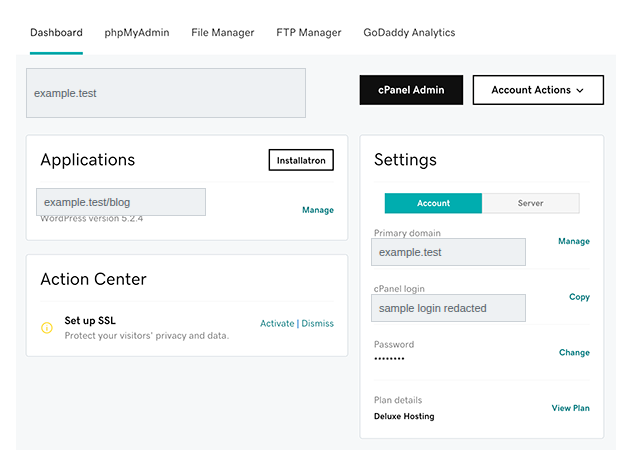This screenshot has height=466, width=632.
Task: Open the Dashboard tab
Action: (x=56, y=33)
